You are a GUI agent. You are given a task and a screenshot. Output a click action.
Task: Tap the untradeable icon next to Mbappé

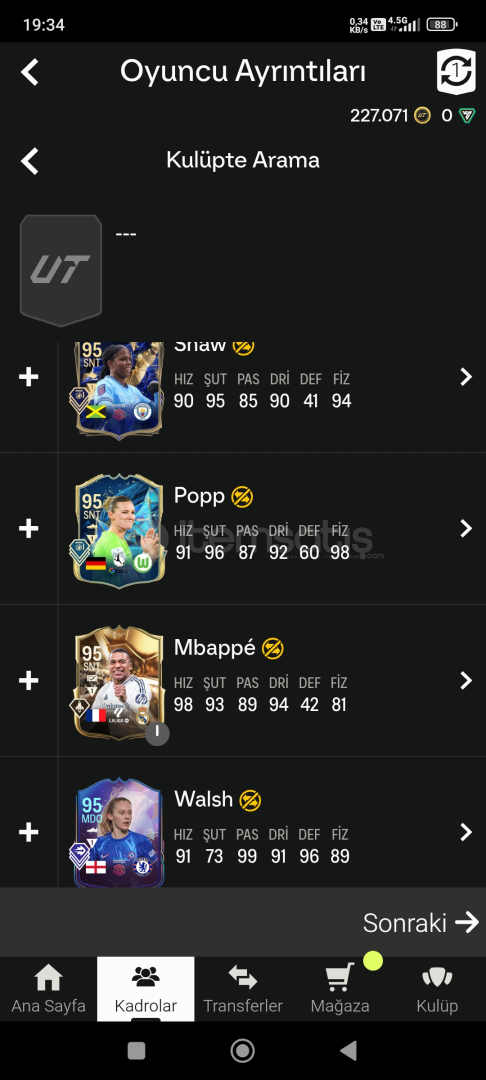pos(273,648)
